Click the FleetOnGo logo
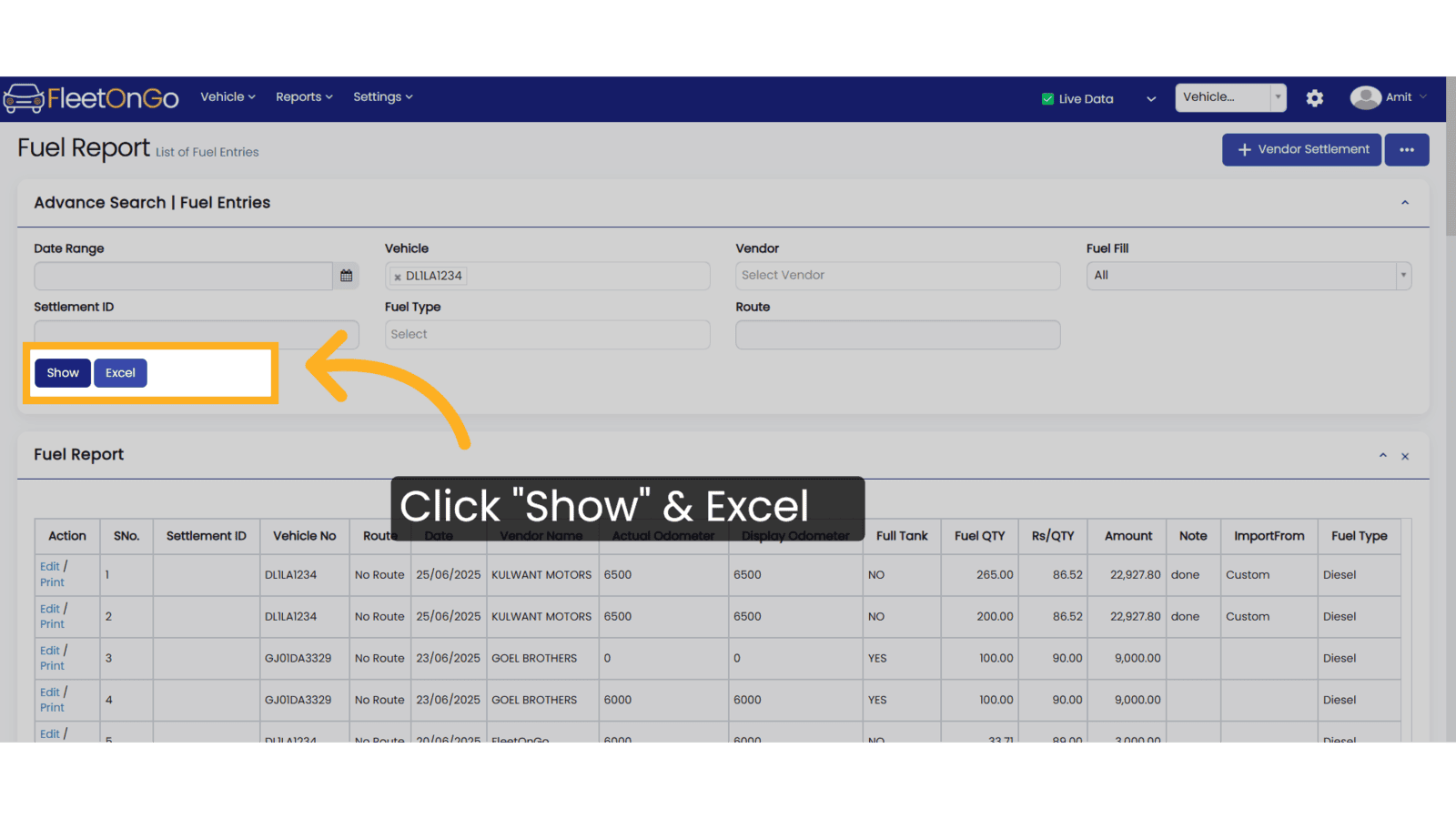The image size is (1456, 819). tap(91, 98)
